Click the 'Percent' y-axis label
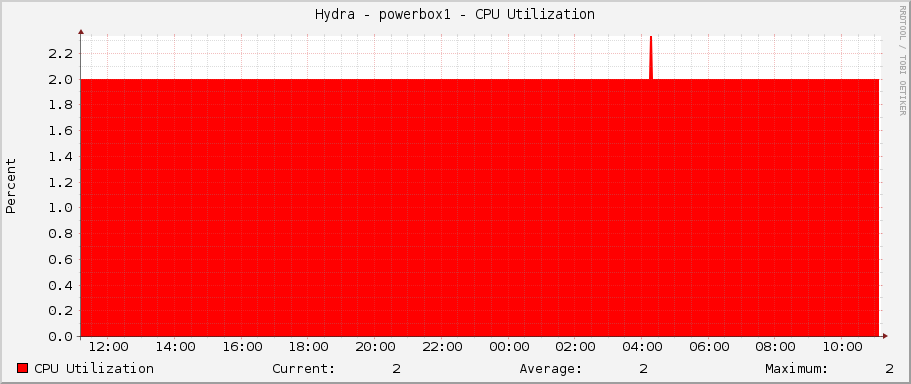This screenshot has height=384, width=911. tap(11, 186)
